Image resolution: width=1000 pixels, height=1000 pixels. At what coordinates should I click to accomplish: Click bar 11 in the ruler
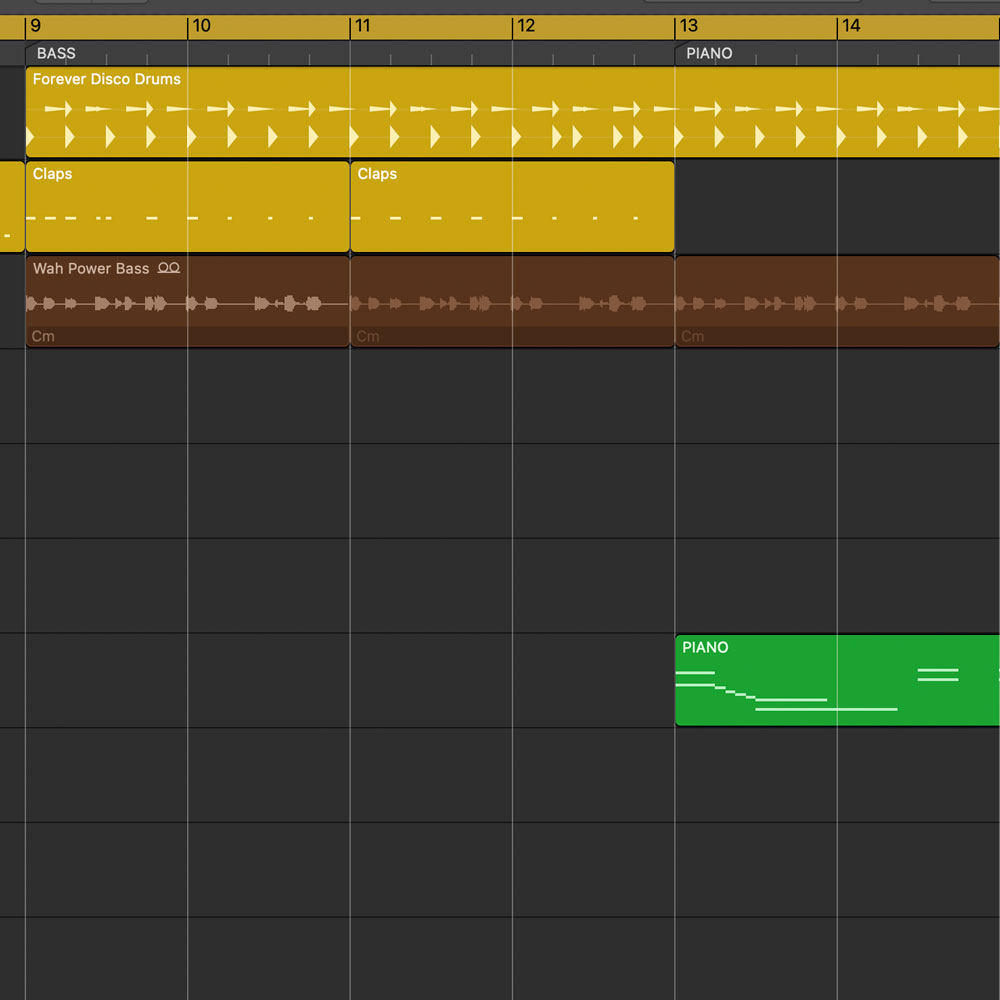tap(363, 26)
